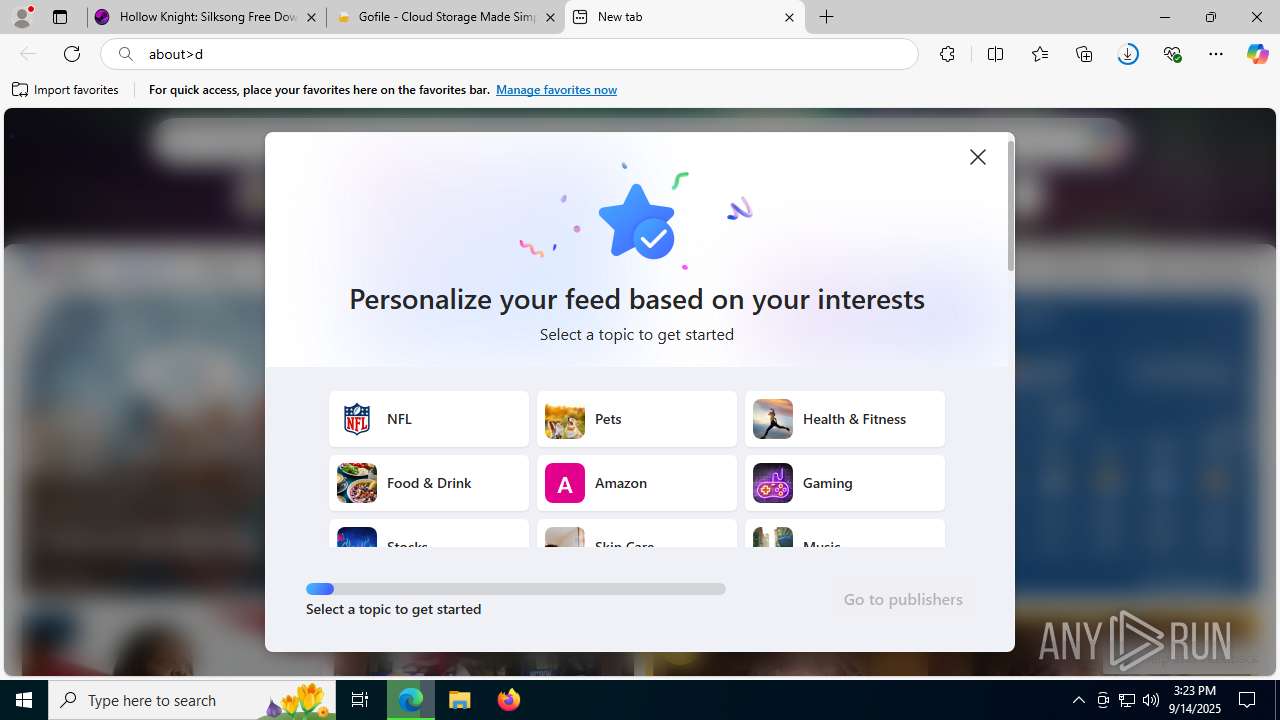Click the Pets thumbnail image
The height and width of the screenshot is (720, 1280).
point(565,419)
